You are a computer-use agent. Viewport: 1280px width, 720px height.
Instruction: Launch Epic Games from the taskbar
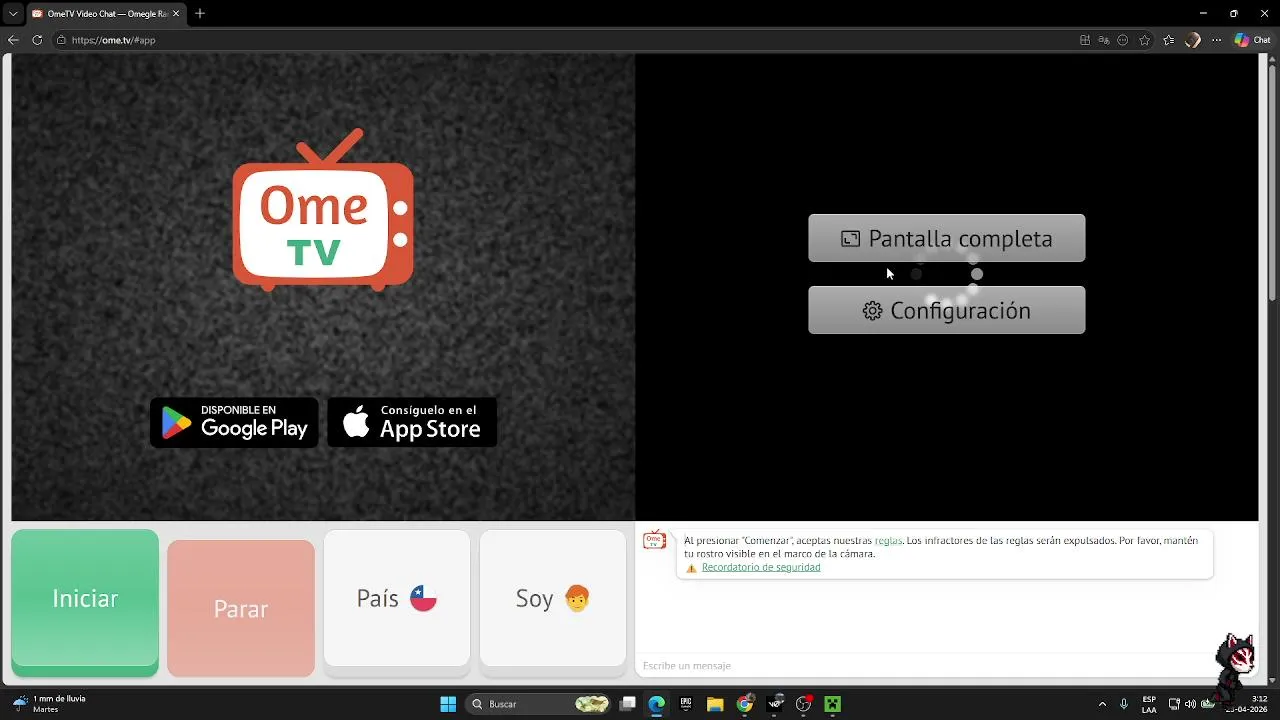click(686, 704)
